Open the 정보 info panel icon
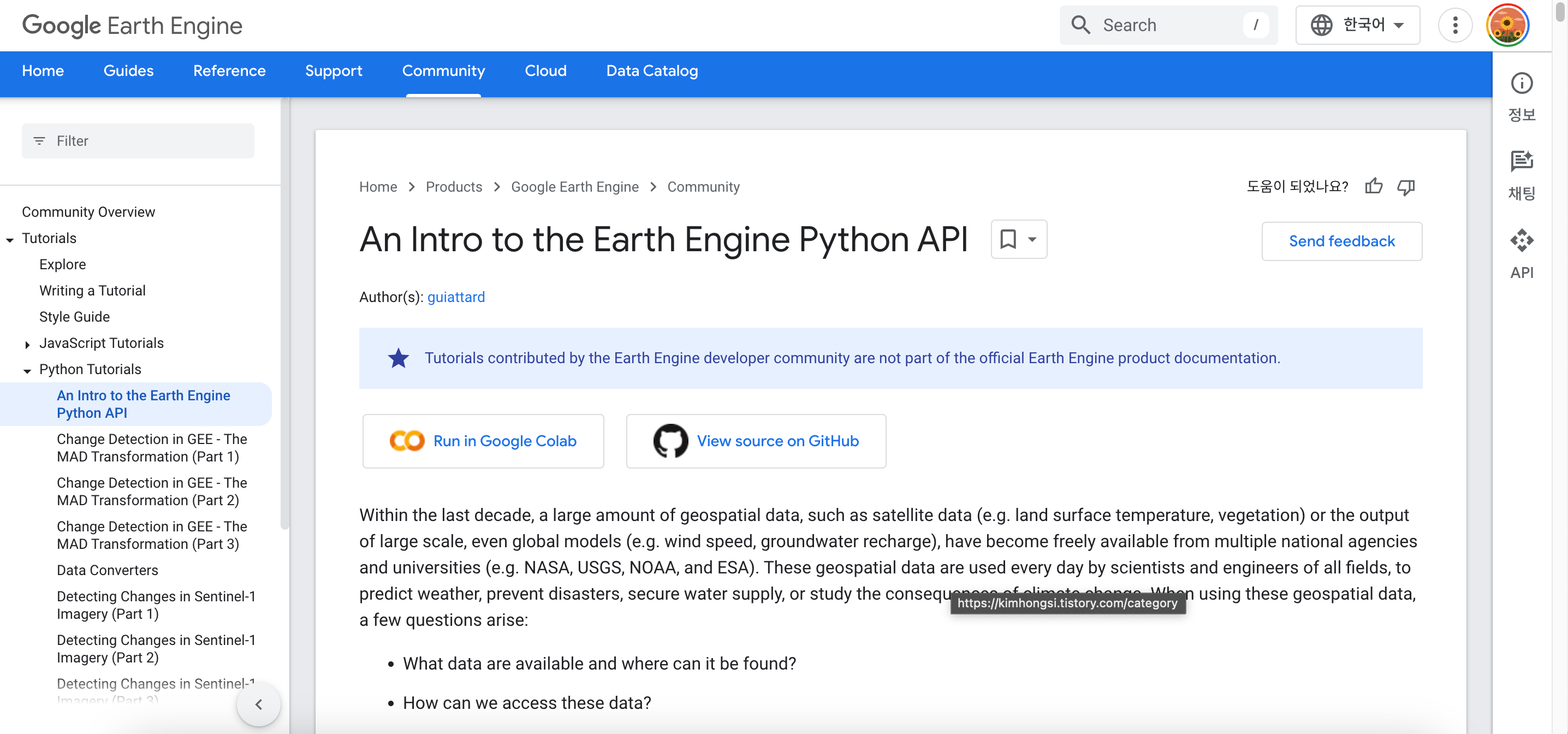The image size is (1568, 734). [1522, 83]
